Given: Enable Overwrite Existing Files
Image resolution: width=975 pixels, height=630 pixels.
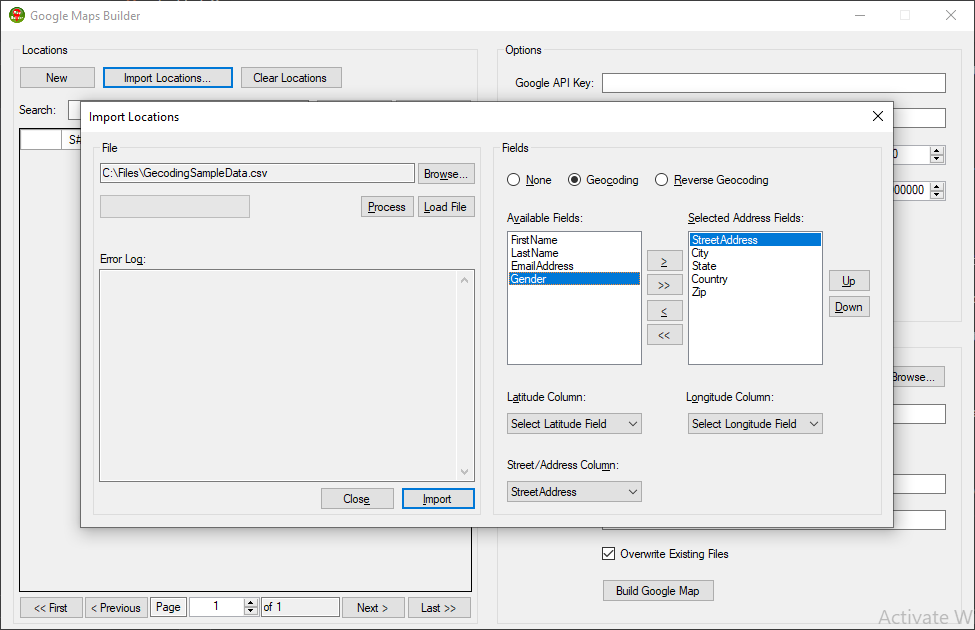Looking at the screenshot, I should click(x=609, y=553).
